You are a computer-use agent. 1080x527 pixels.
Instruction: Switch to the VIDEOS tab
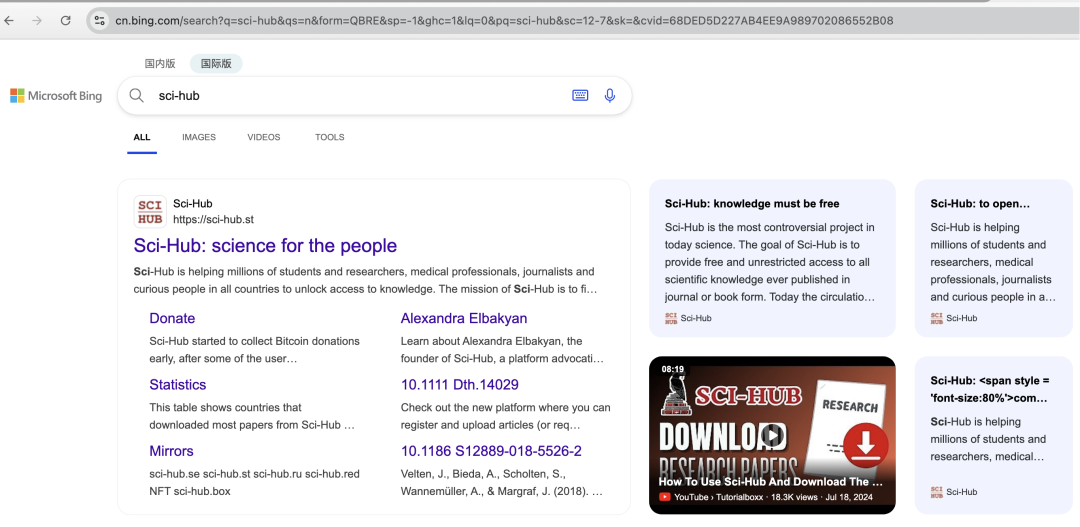click(x=264, y=137)
